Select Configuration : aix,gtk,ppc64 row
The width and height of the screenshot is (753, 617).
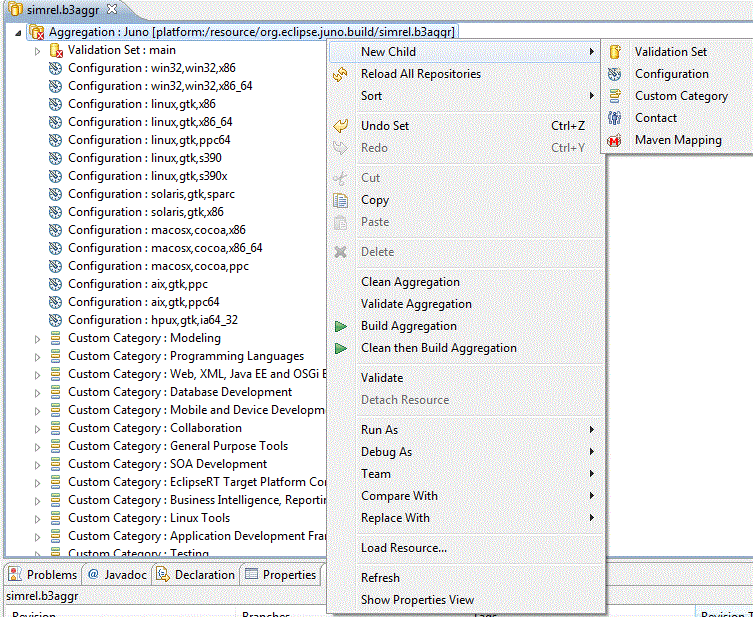point(134,302)
